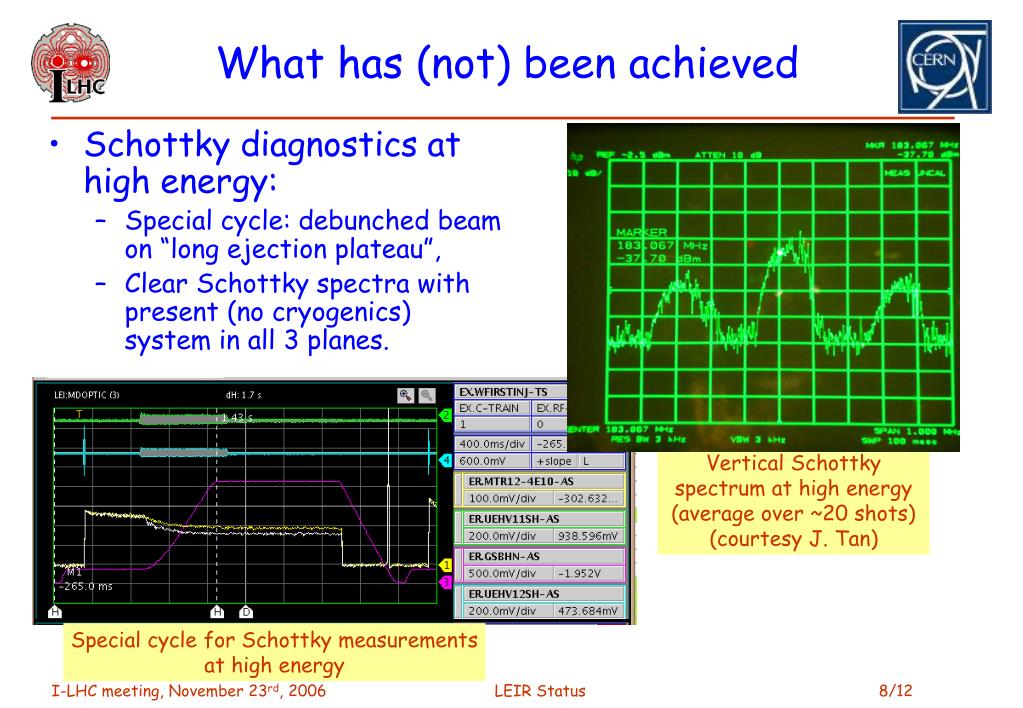Click the Clear Schottky spectra sub-bullet
Viewport: 1023px width, 708px height.
click(x=297, y=312)
